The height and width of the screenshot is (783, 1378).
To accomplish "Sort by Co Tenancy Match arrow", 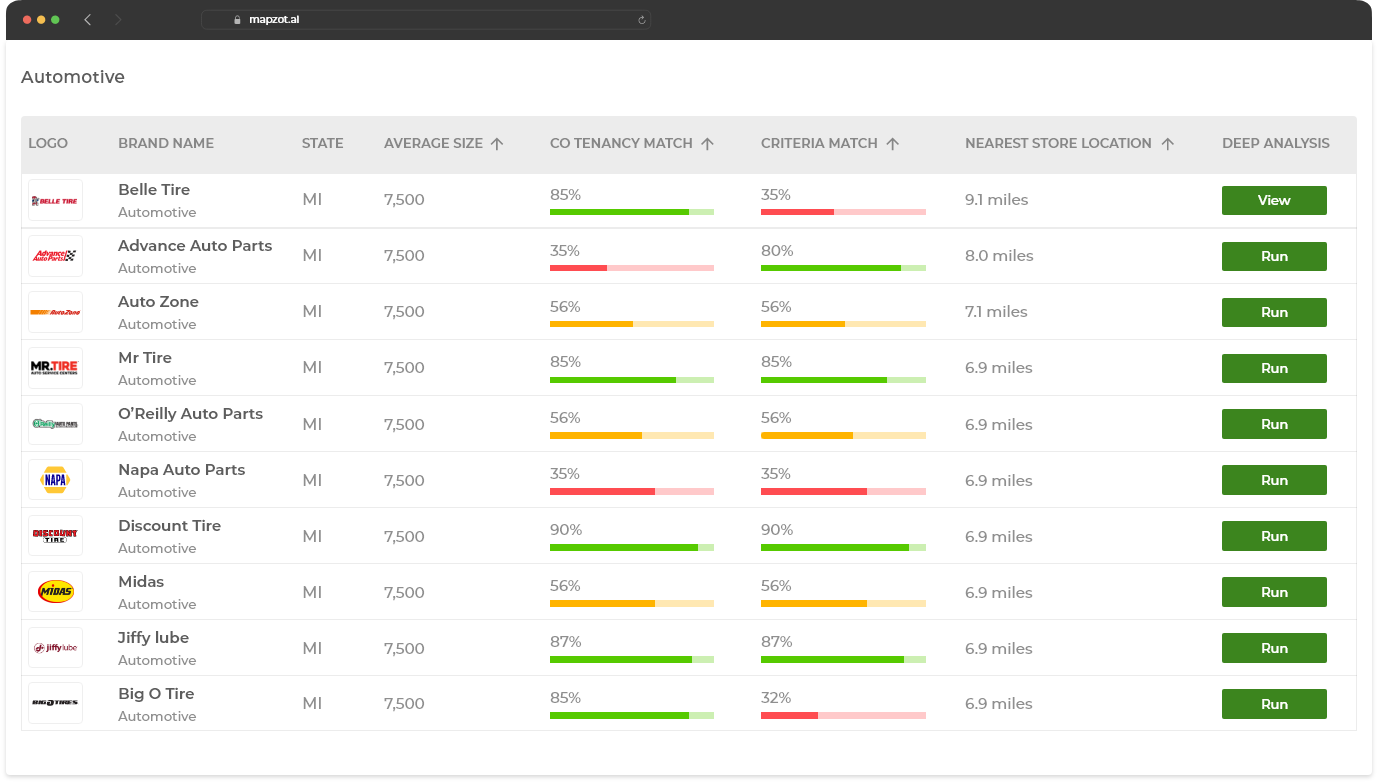I will pyautogui.click(x=707, y=144).
